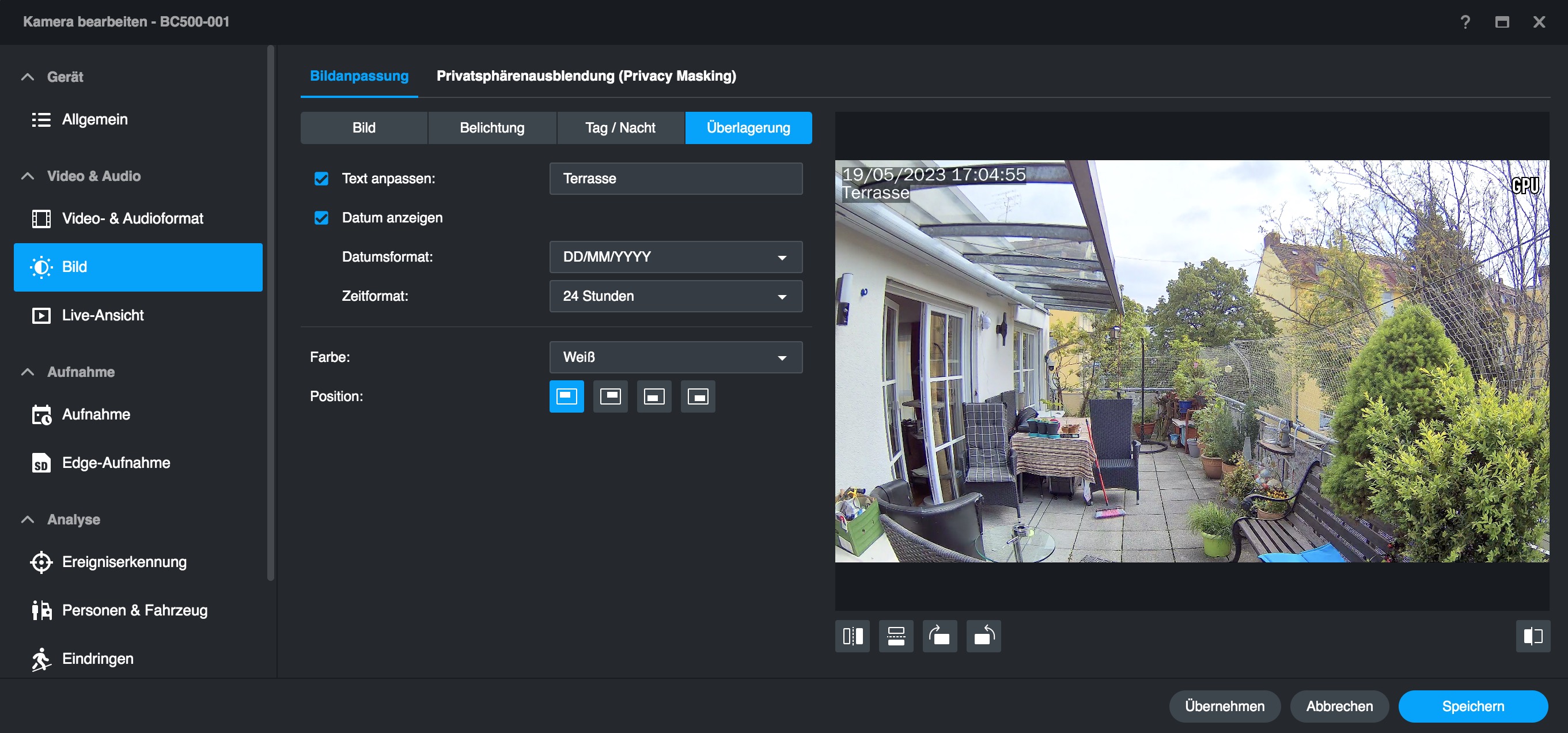
Task: Set overlay position to top-right
Action: 610,396
